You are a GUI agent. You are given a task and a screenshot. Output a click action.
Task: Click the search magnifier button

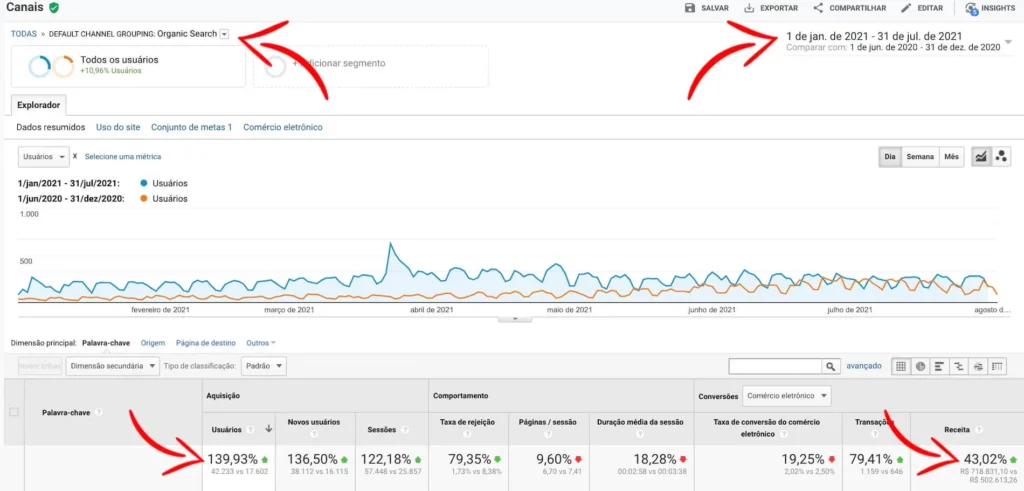click(x=830, y=366)
